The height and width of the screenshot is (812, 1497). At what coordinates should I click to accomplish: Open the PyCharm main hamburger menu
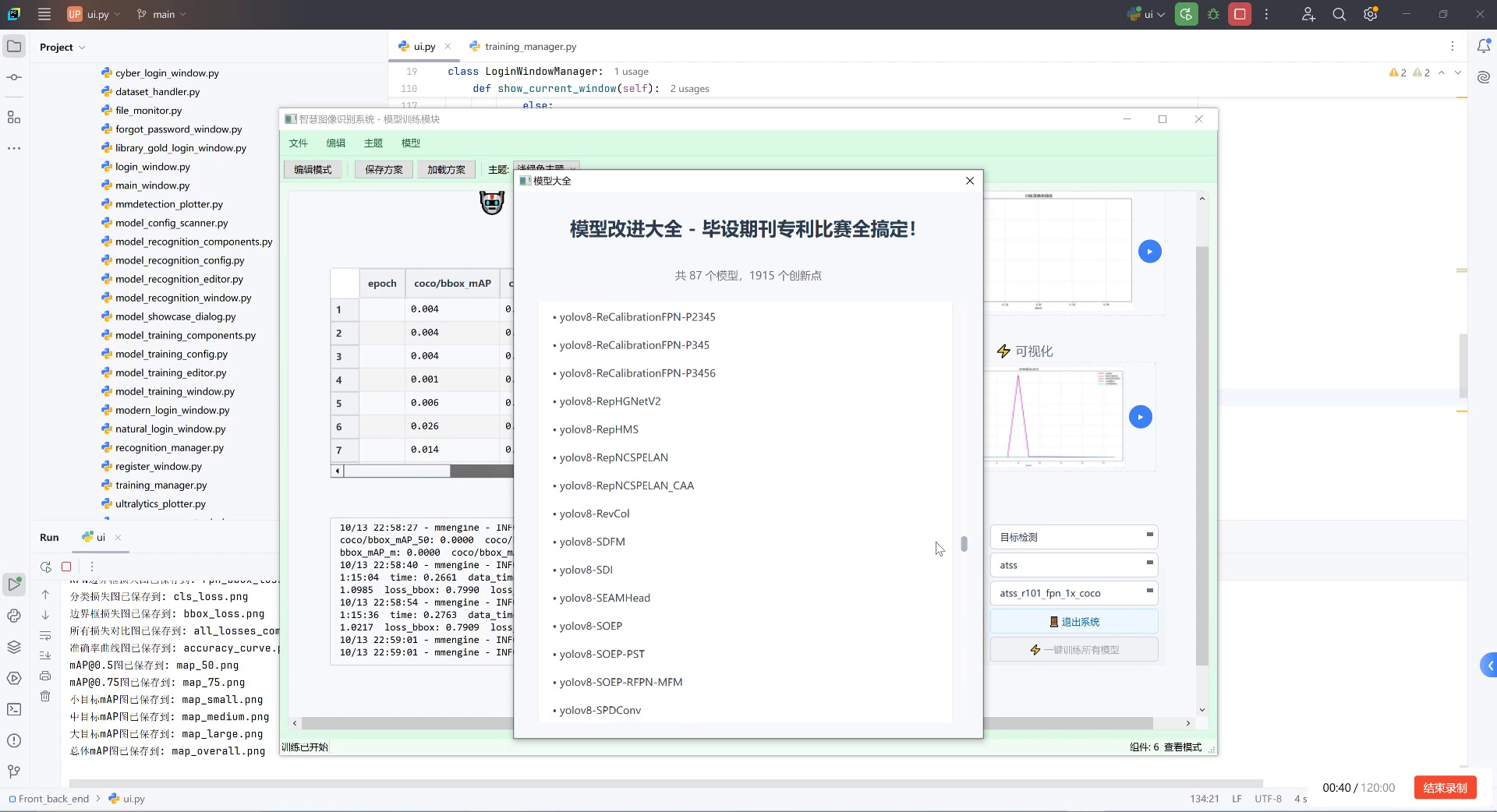click(x=44, y=14)
